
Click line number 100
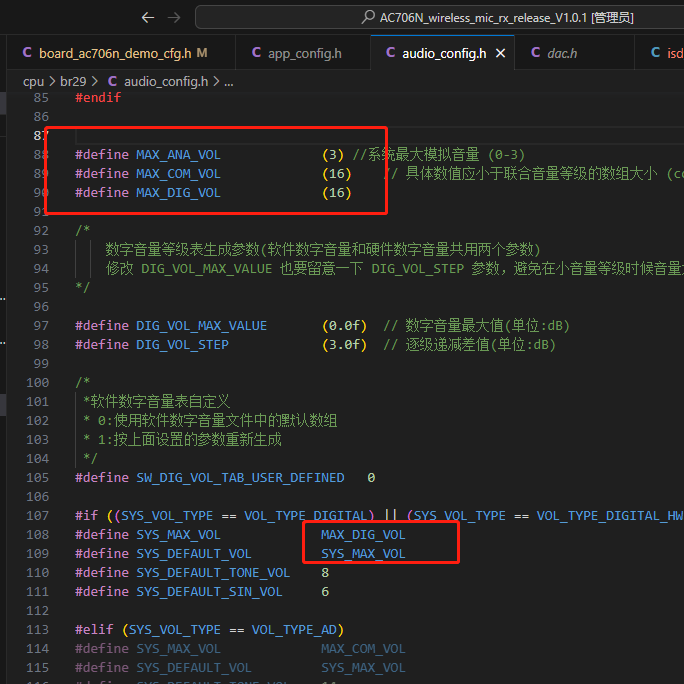click(x=38, y=383)
